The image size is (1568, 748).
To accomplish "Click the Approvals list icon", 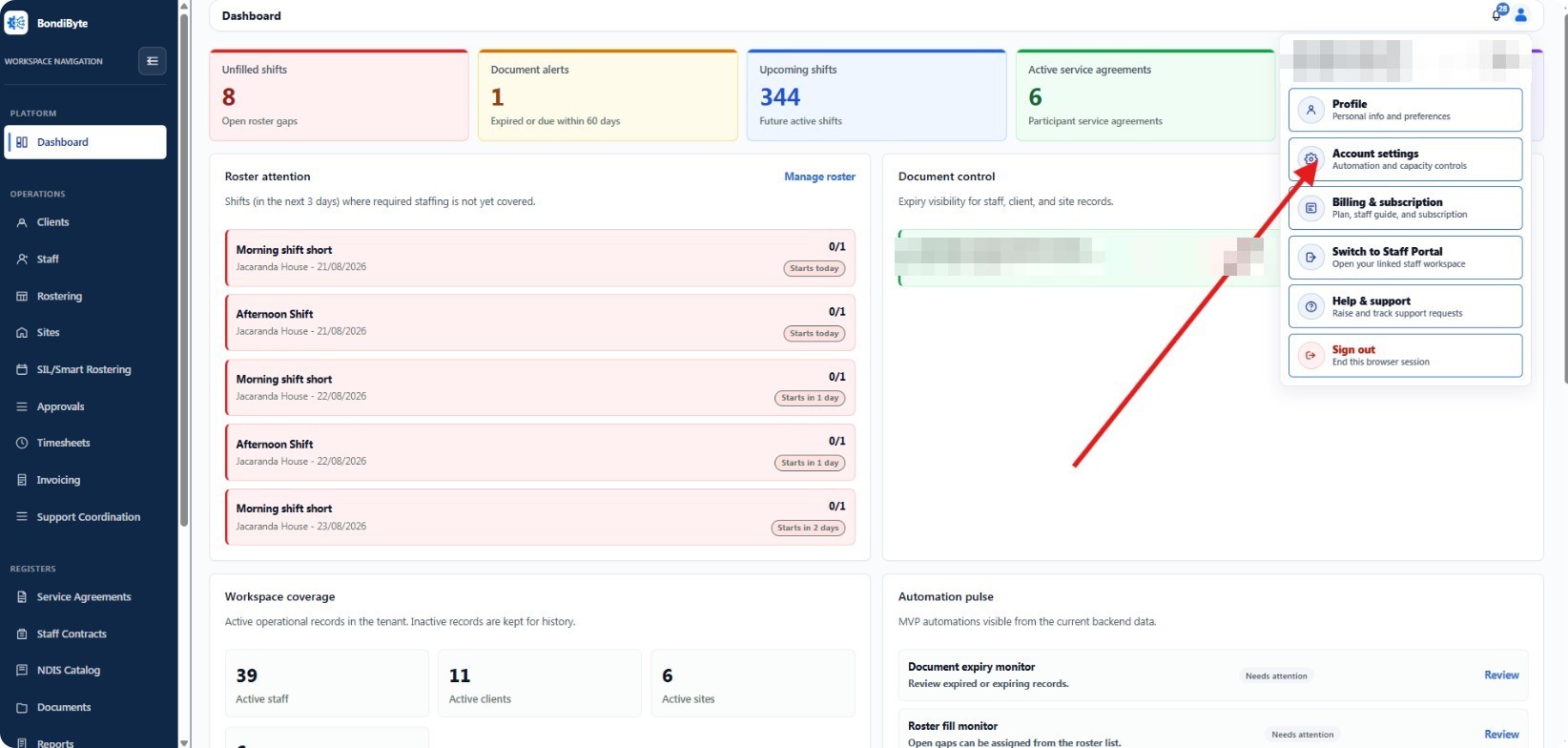I will tap(22, 406).
